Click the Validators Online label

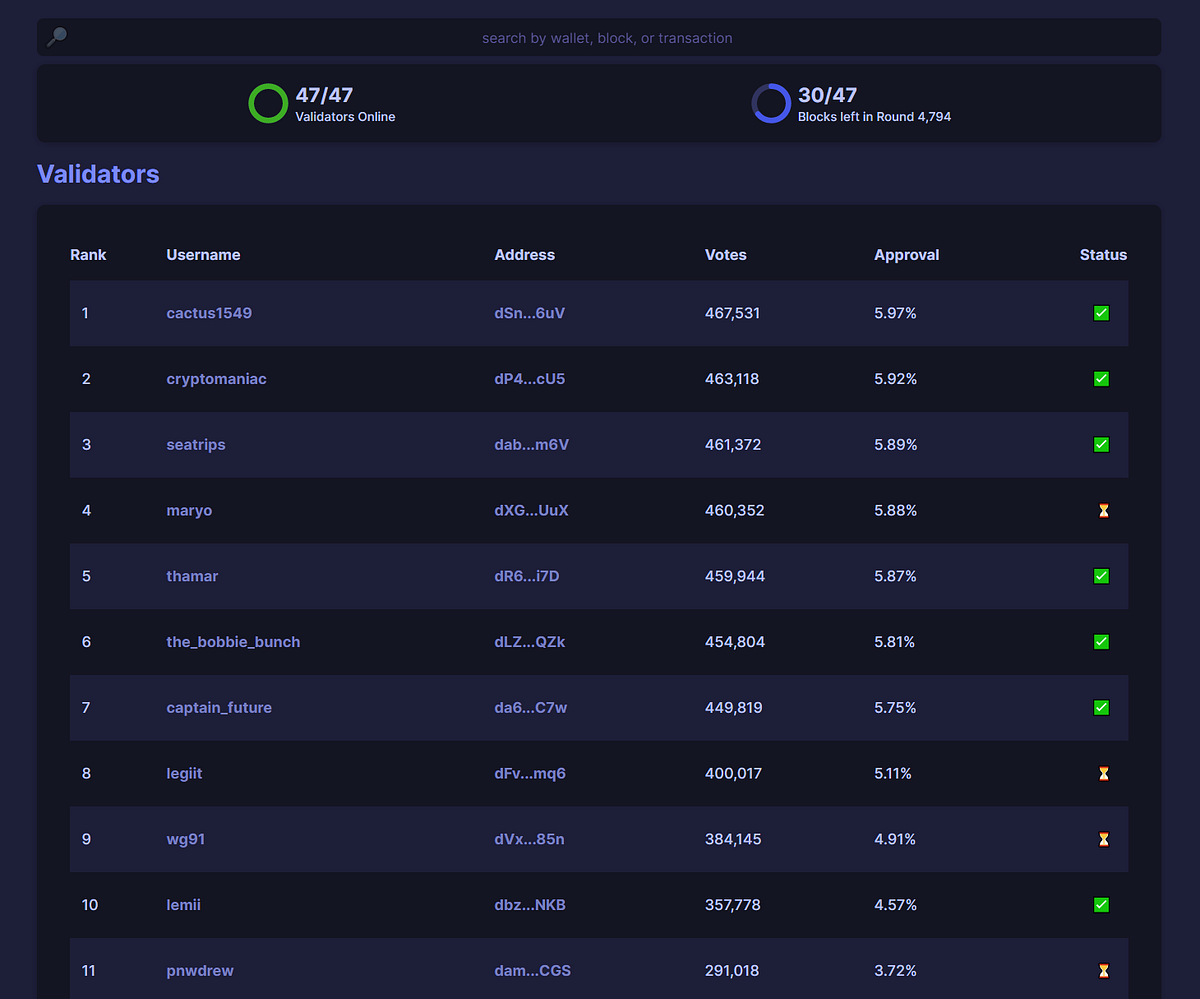tap(345, 117)
